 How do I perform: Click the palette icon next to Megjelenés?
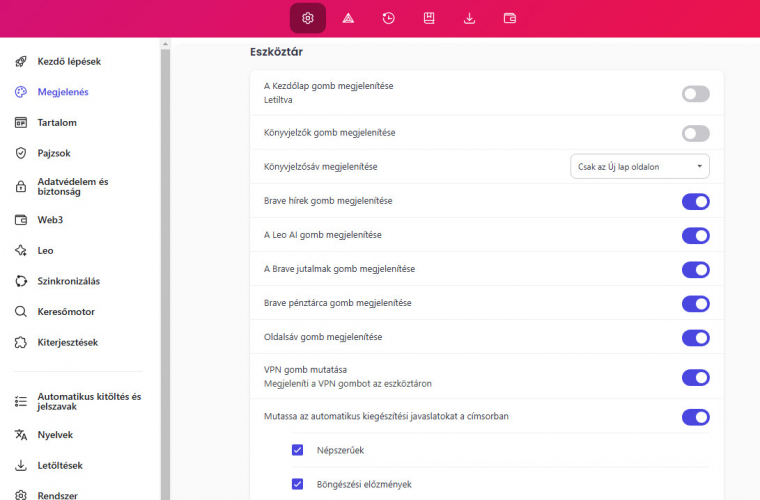(21, 92)
